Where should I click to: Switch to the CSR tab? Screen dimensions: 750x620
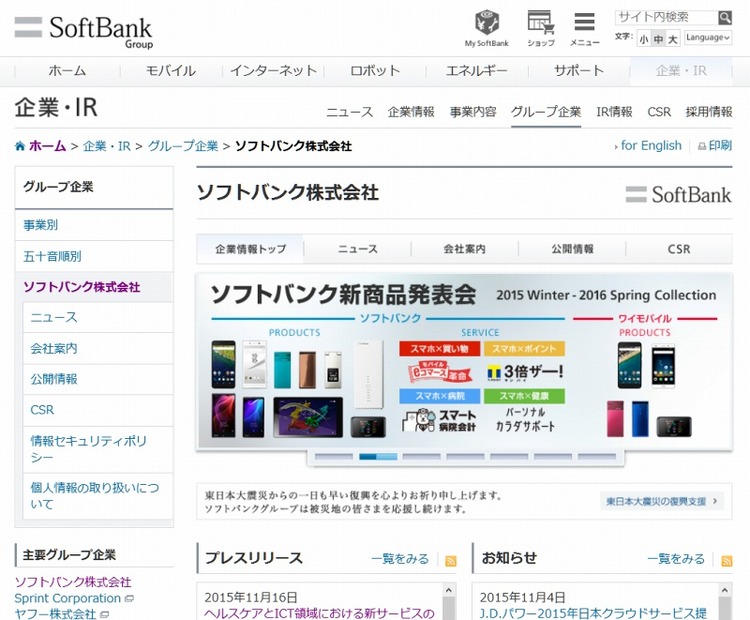click(679, 249)
